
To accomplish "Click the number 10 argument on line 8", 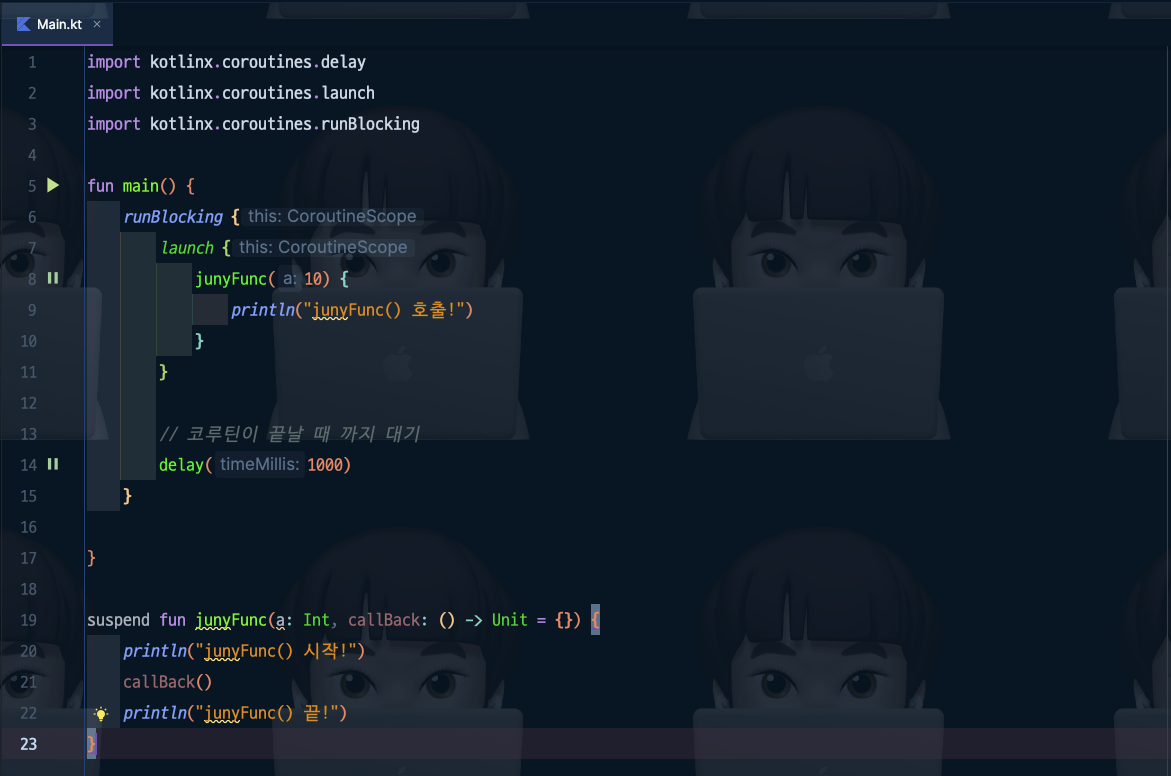I will [x=313, y=279].
